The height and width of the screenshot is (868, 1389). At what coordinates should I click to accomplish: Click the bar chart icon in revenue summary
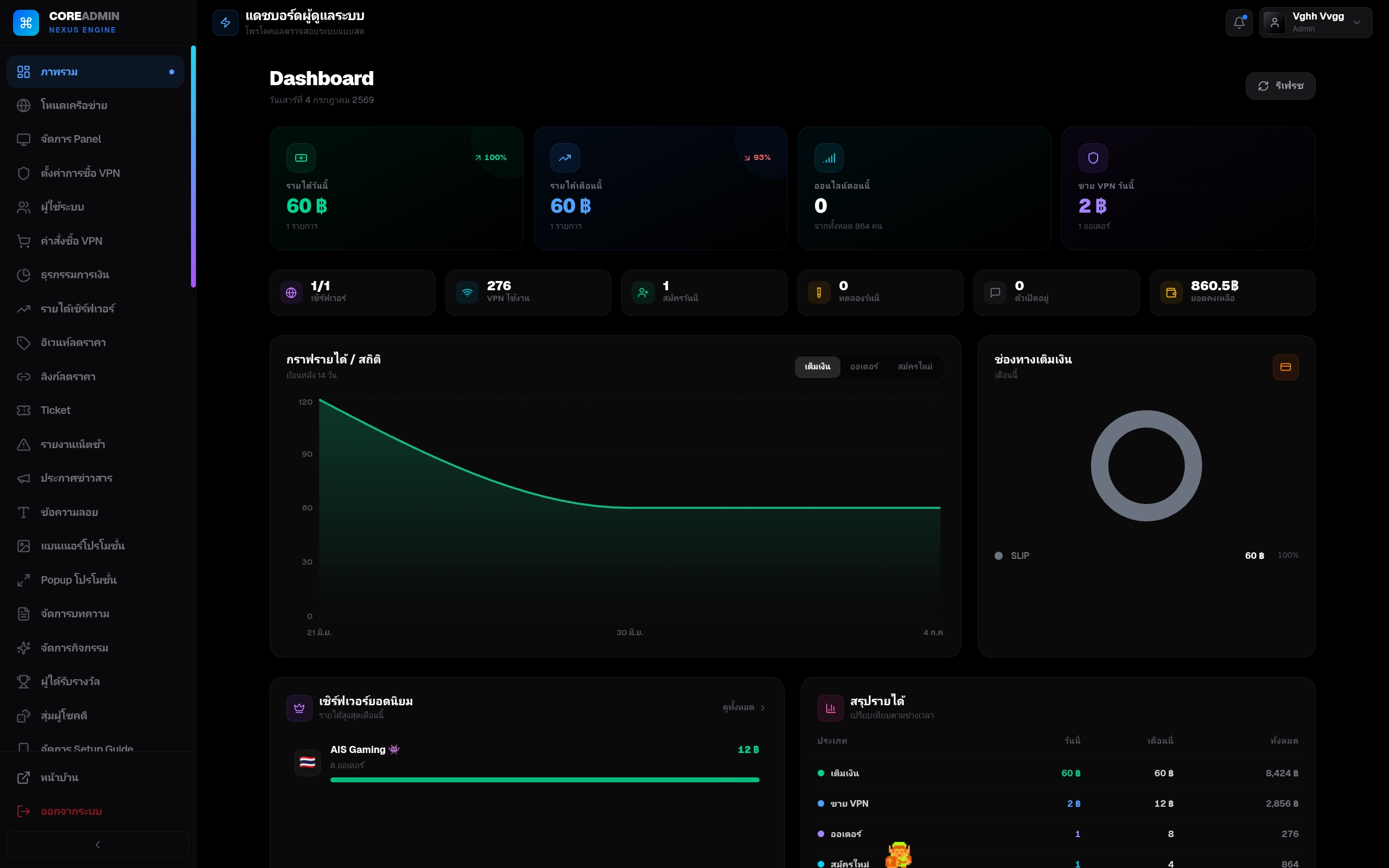830,708
